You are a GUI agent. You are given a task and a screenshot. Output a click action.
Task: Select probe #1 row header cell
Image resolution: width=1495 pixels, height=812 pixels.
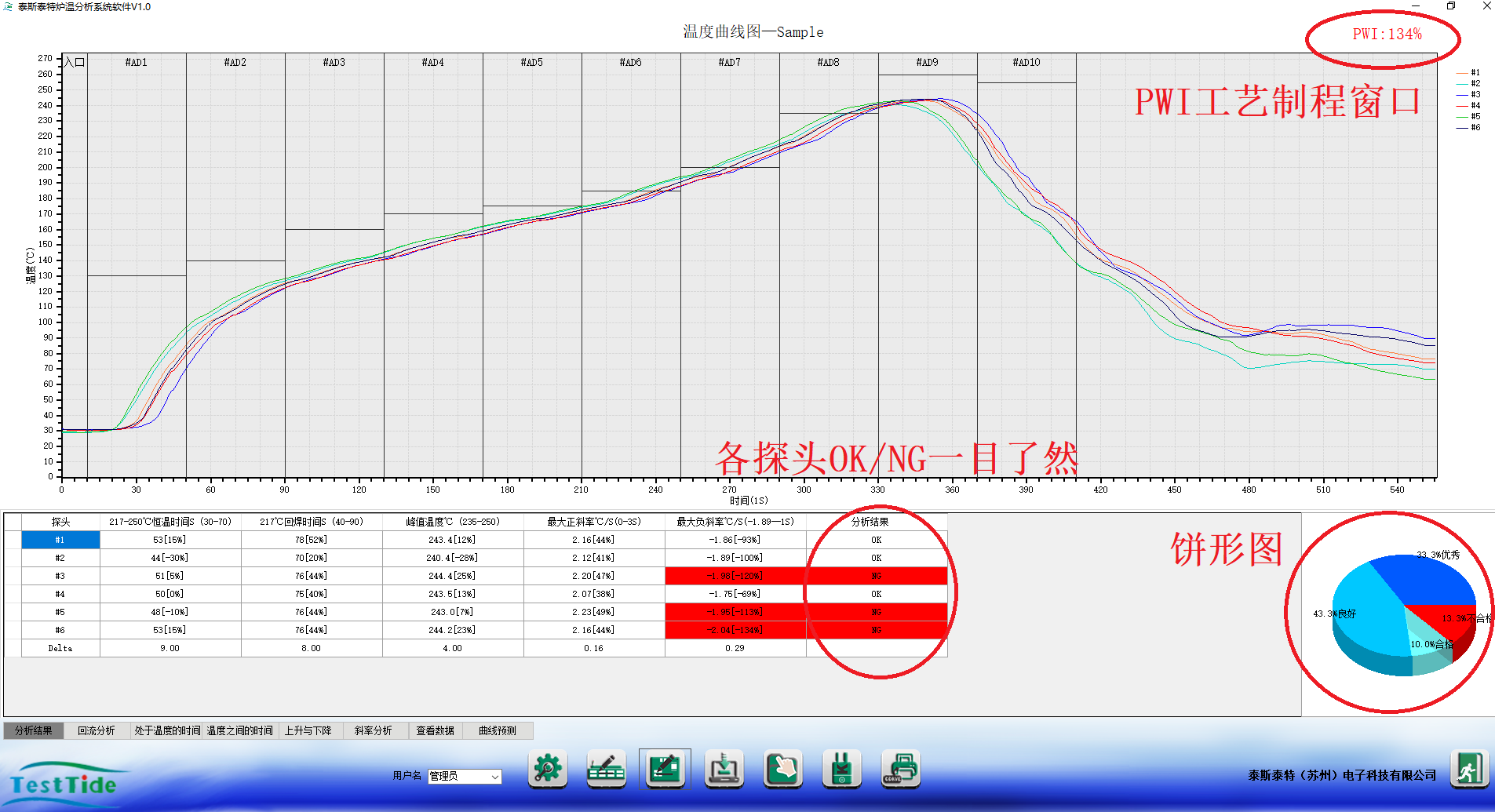pos(60,540)
